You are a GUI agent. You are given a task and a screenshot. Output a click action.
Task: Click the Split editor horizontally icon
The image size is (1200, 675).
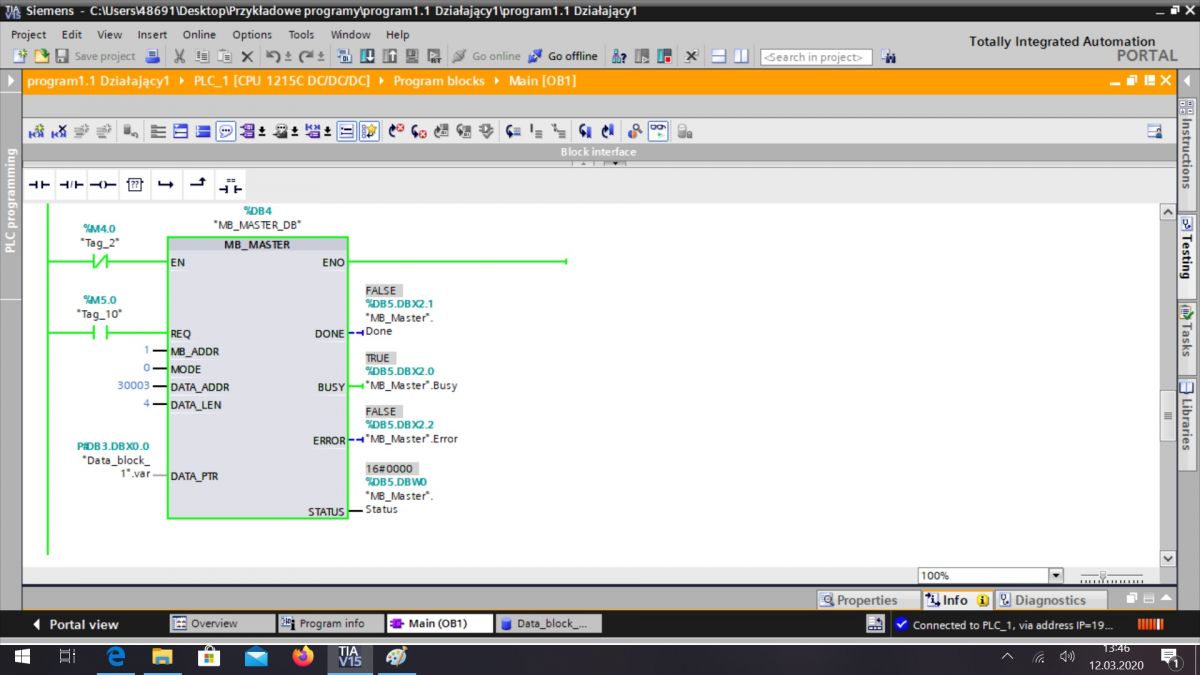(x=718, y=56)
